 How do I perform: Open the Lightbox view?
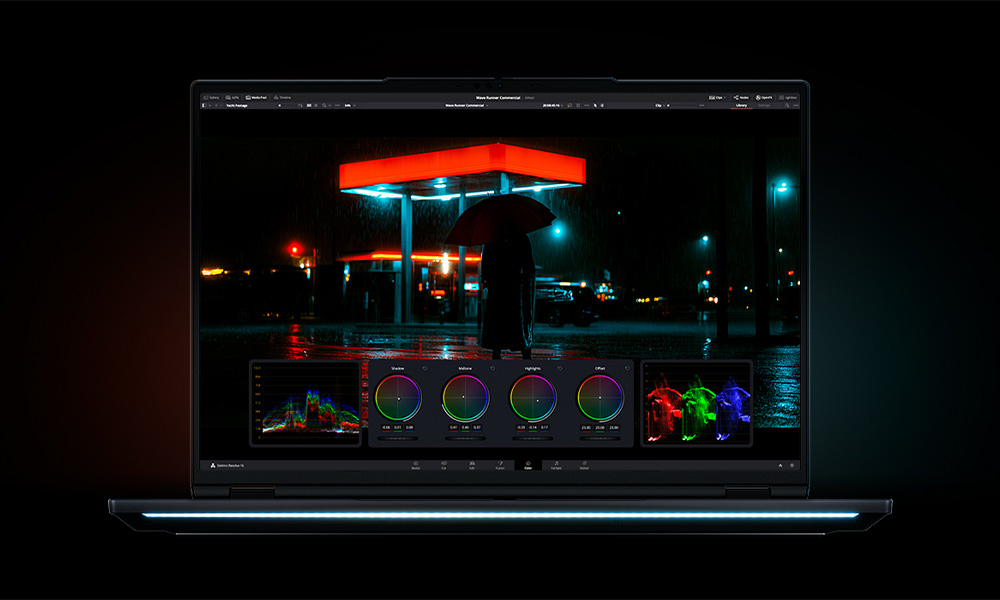click(x=788, y=98)
